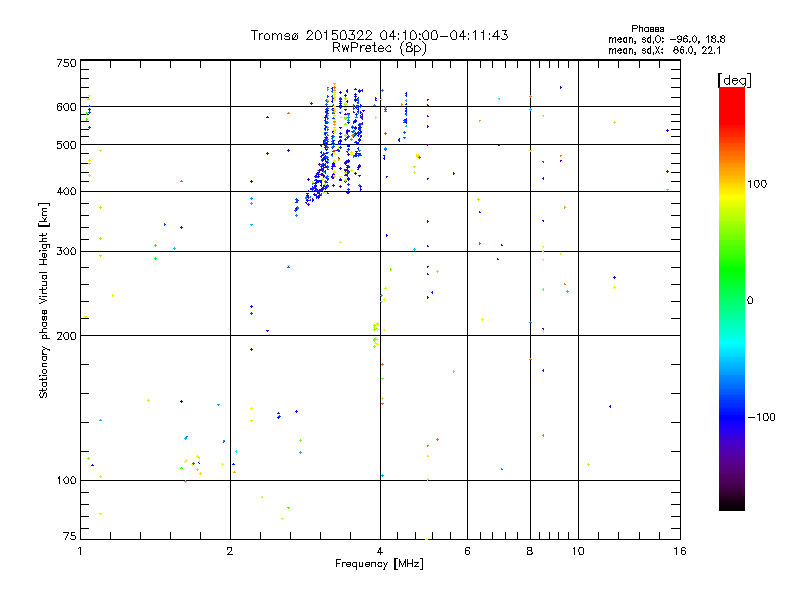
Task: Click the dense blue echo trace cluster
Action: (334, 145)
